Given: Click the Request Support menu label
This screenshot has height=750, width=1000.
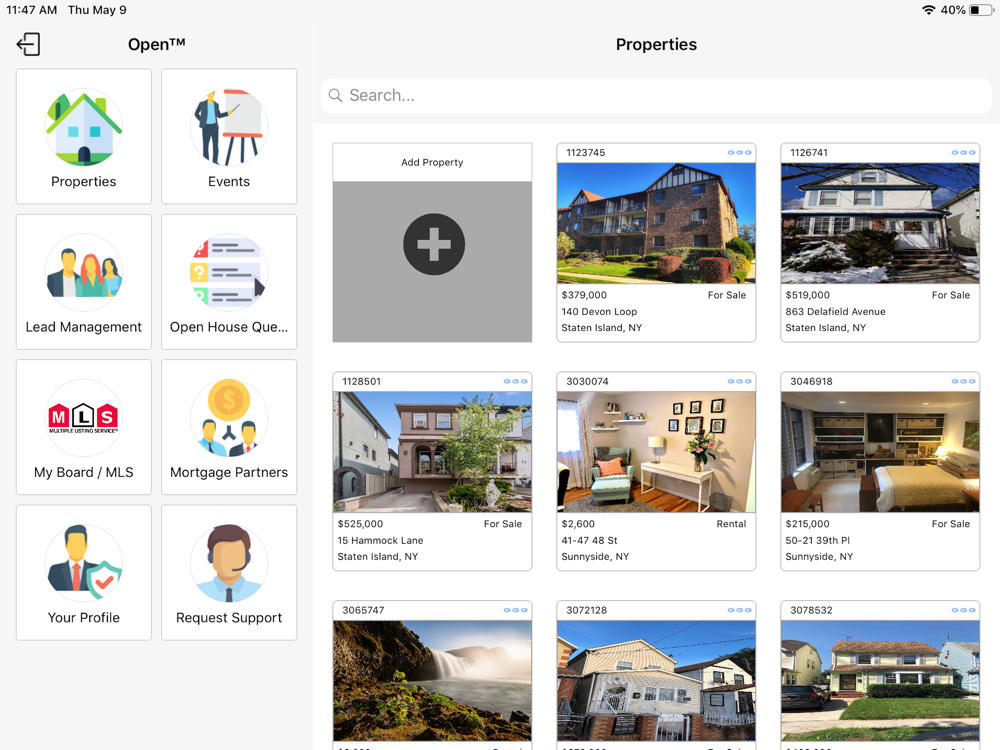Looking at the screenshot, I should 229,618.
